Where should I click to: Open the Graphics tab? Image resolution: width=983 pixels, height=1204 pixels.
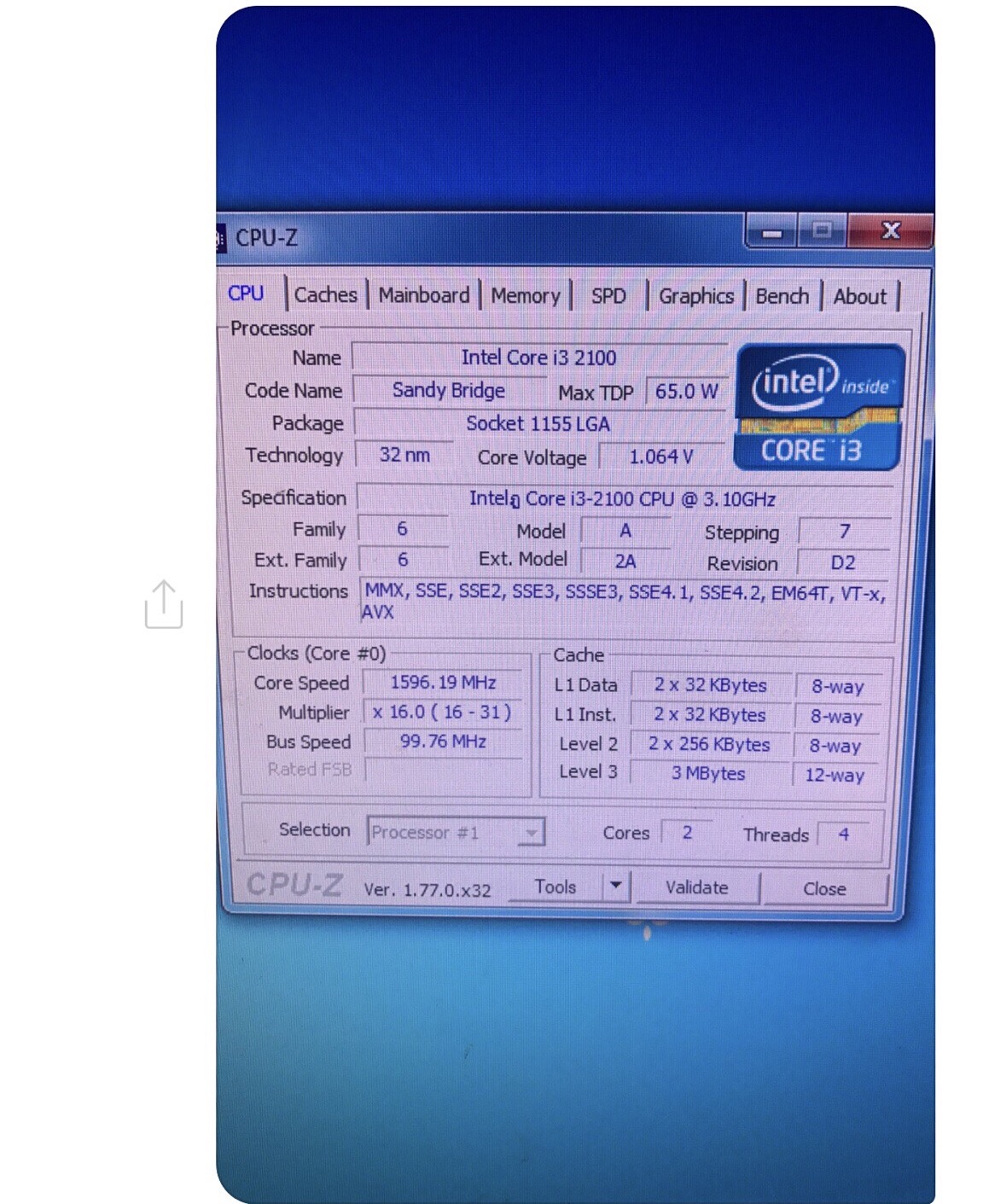(695, 296)
